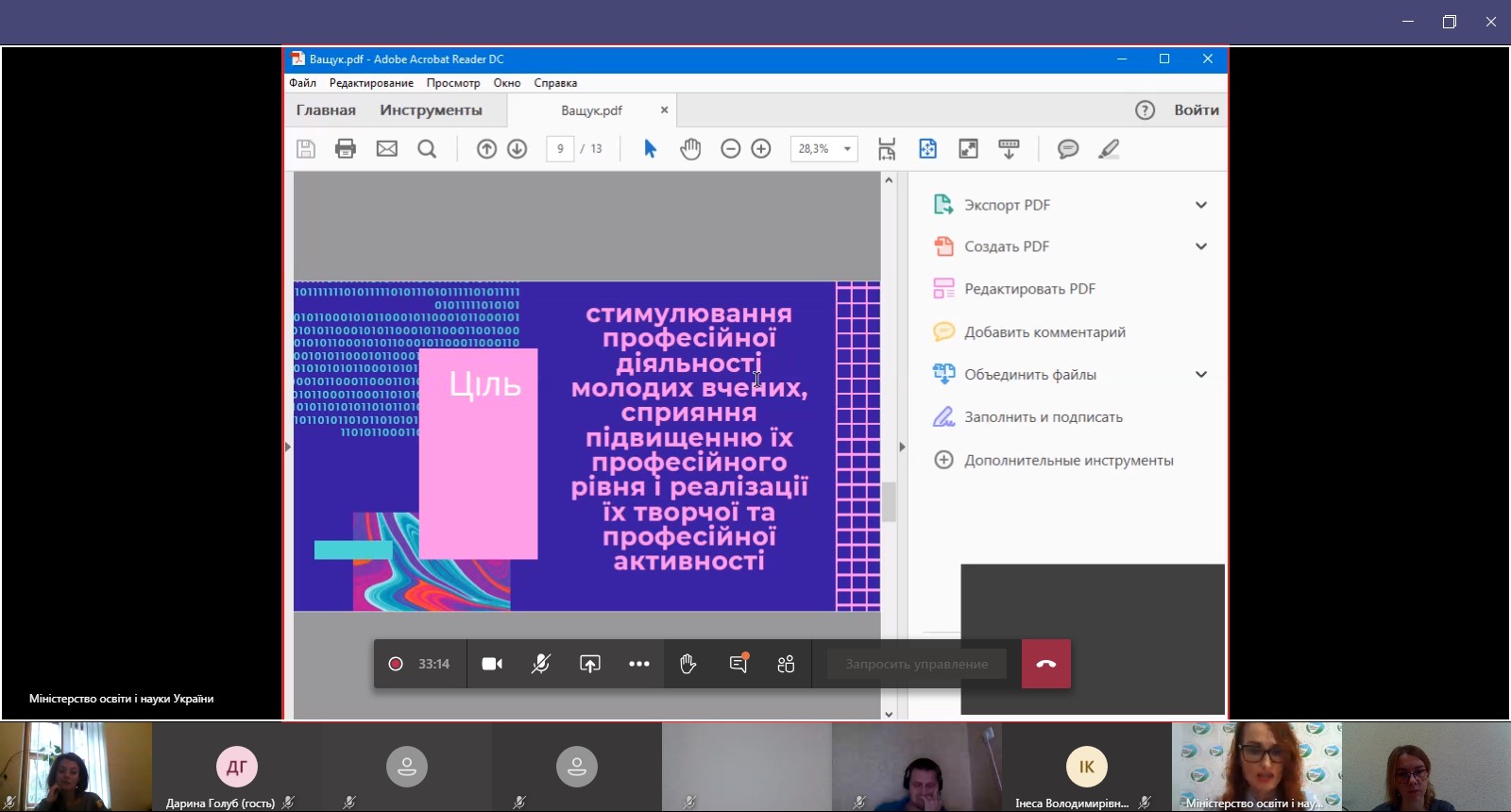
Task: Click the search magnifier icon
Action: [x=427, y=149]
